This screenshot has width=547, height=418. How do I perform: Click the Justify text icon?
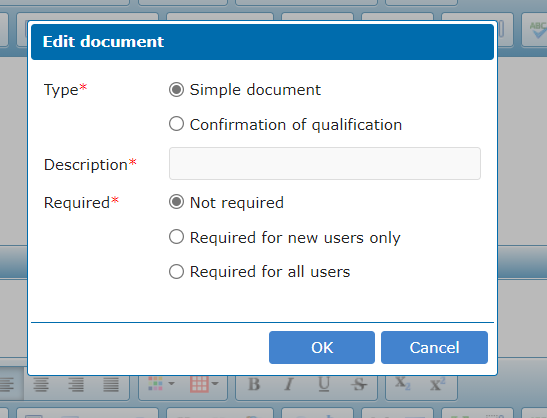pyautogui.click(x=111, y=384)
